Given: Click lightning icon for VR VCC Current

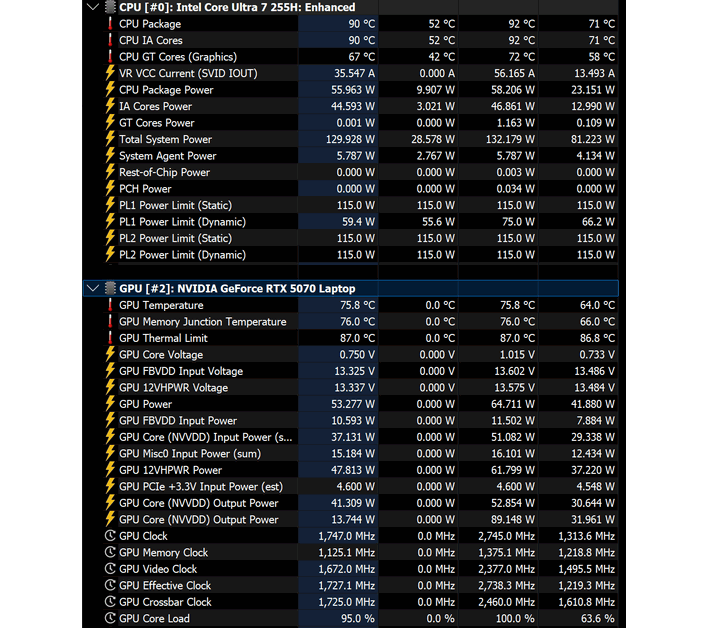Looking at the screenshot, I should click(110, 73).
